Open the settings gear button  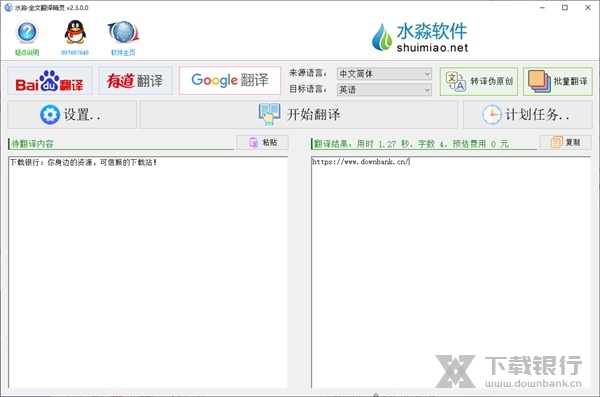(x=72, y=114)
